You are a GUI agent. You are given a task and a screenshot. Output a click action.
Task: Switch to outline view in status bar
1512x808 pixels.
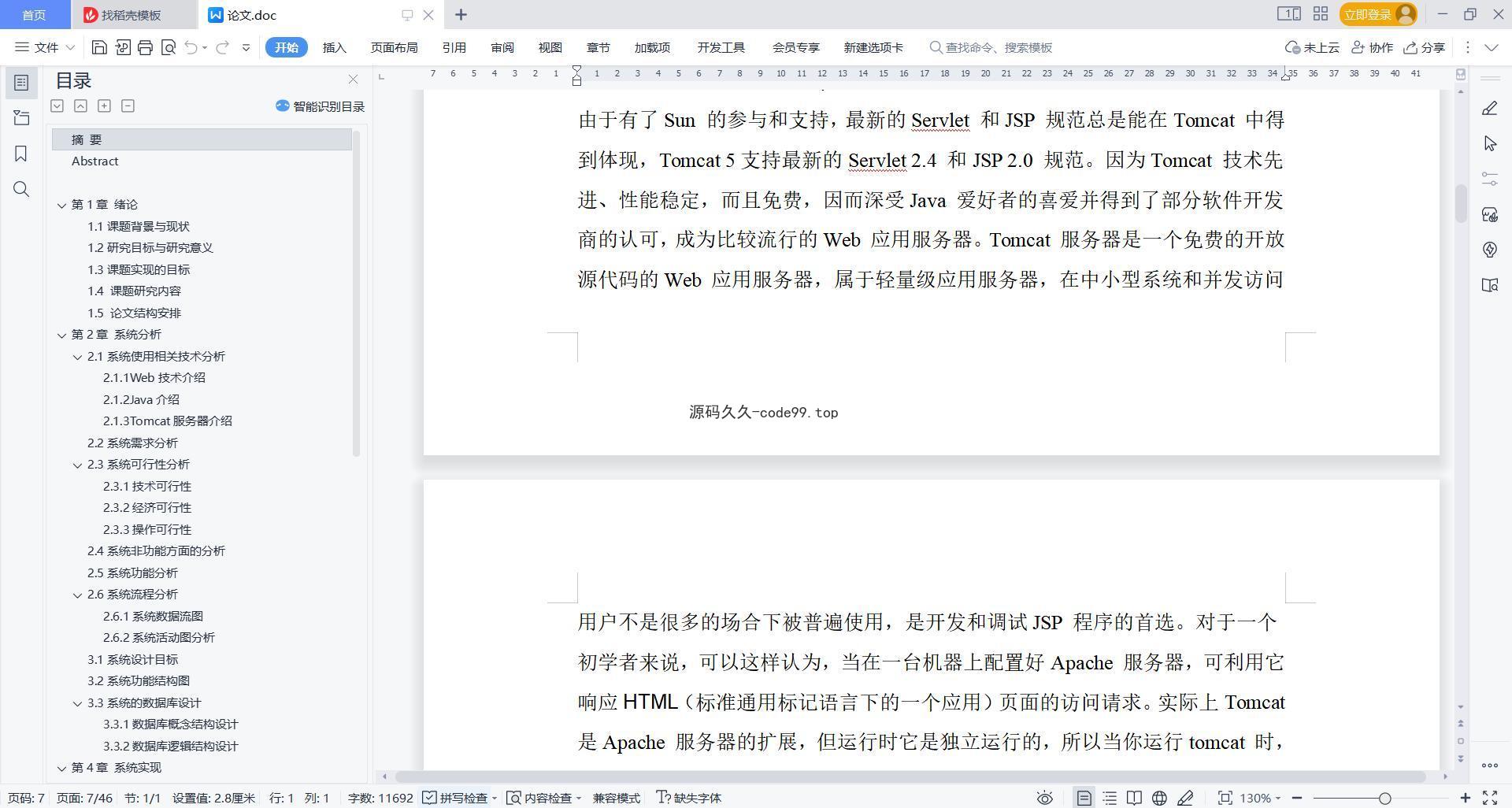tap(1110, 798)
